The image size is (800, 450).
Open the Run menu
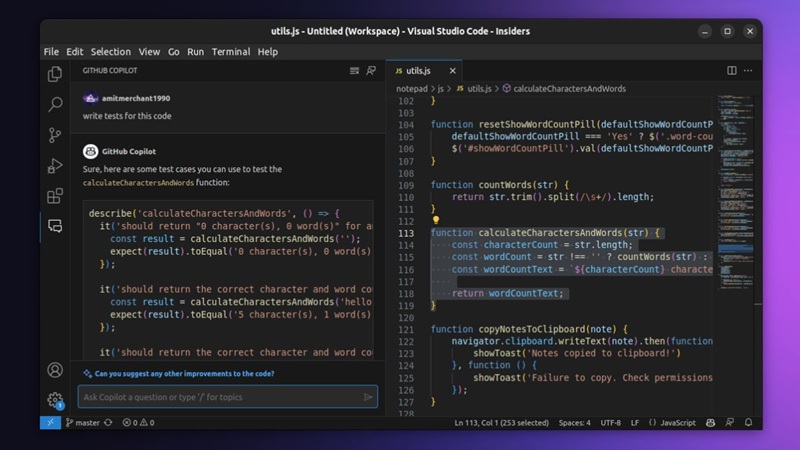[x=195, y=52]
